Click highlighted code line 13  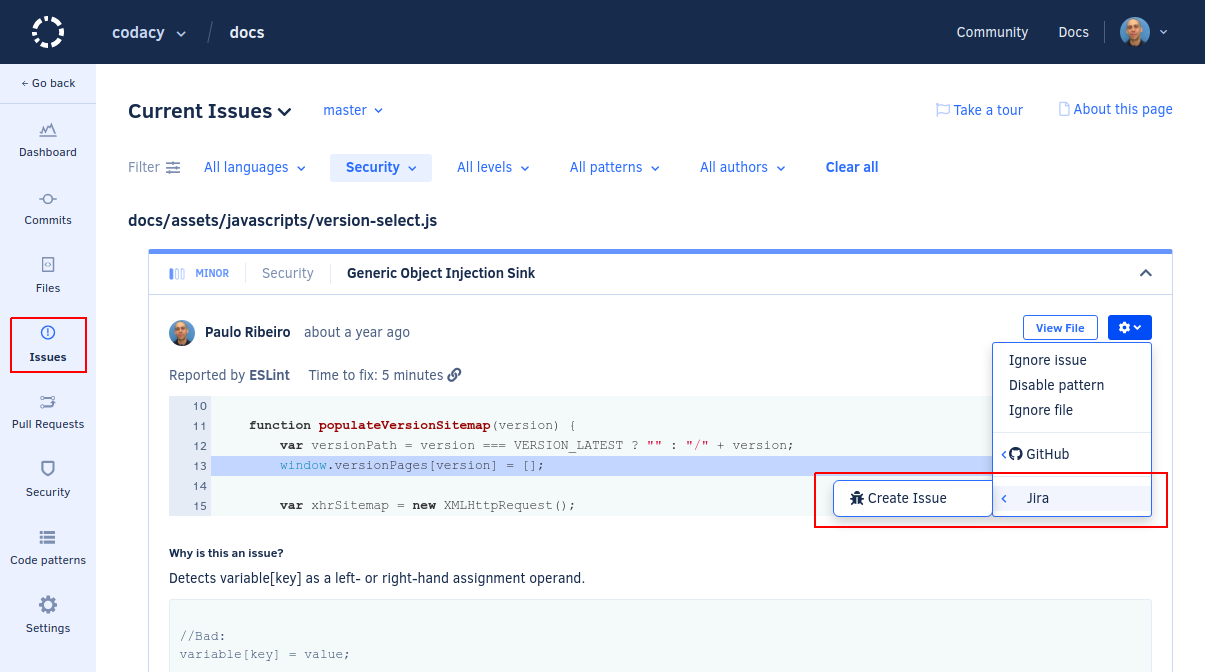pos(580,465)
